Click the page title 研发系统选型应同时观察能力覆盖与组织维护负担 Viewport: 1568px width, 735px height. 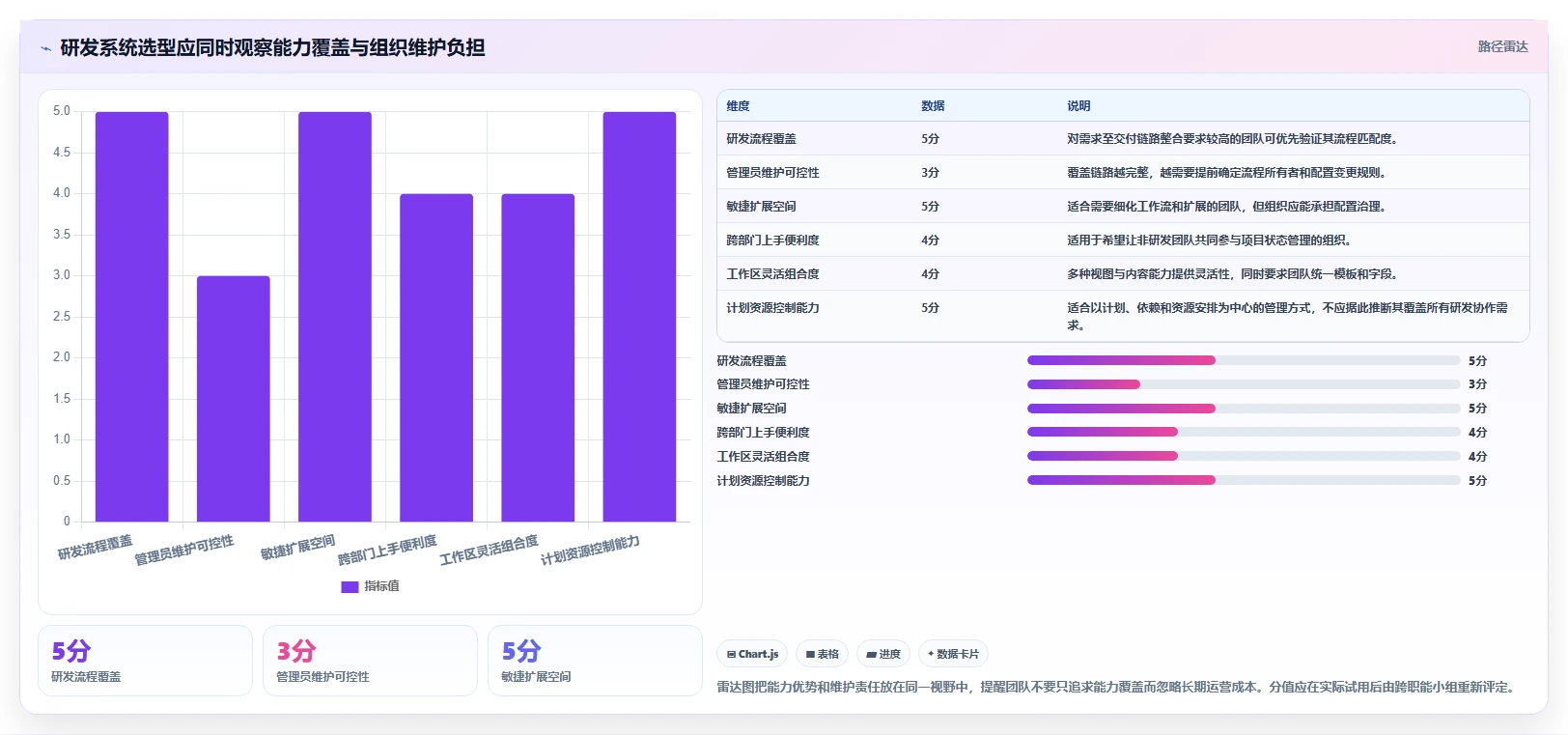272,47
